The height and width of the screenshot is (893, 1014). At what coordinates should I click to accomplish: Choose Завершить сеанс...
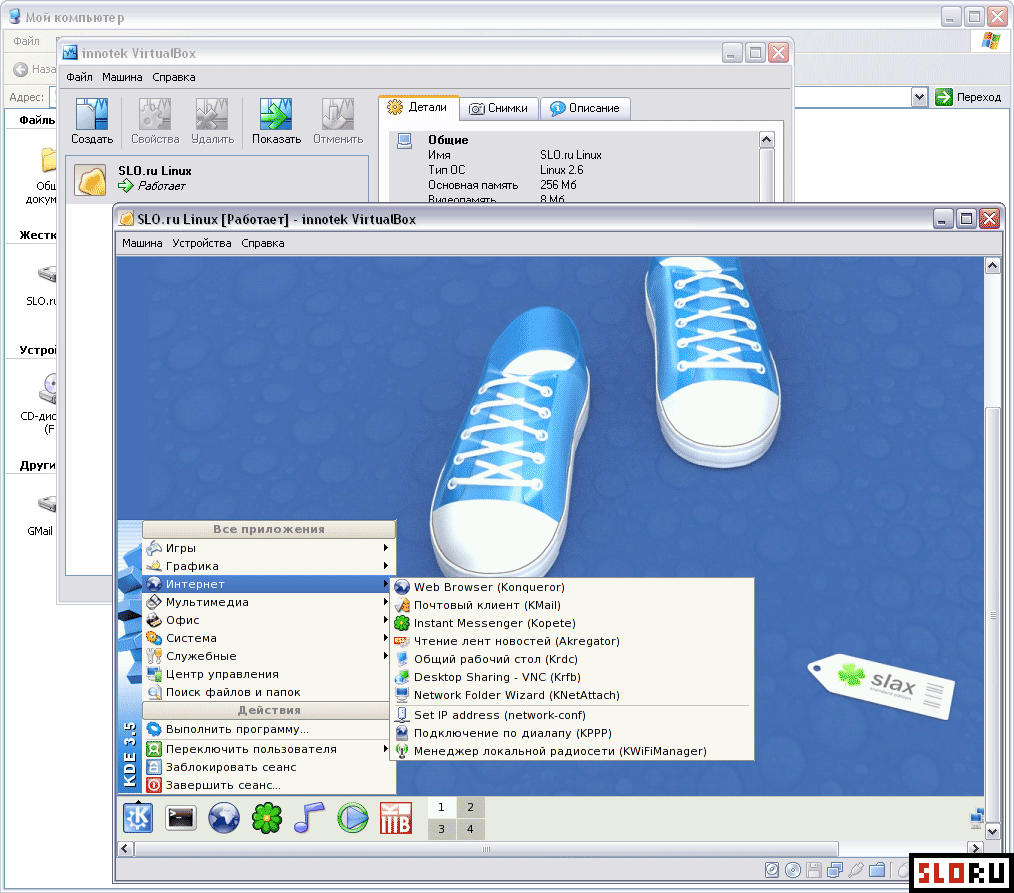tap(268, 785)
